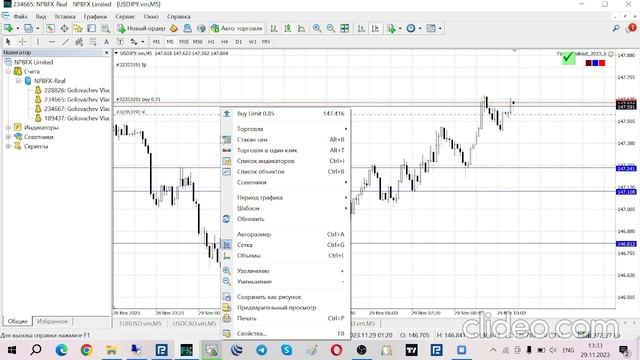Select the crosshair tool
This screenshot has height=360, width=640.
click(22, 42)
